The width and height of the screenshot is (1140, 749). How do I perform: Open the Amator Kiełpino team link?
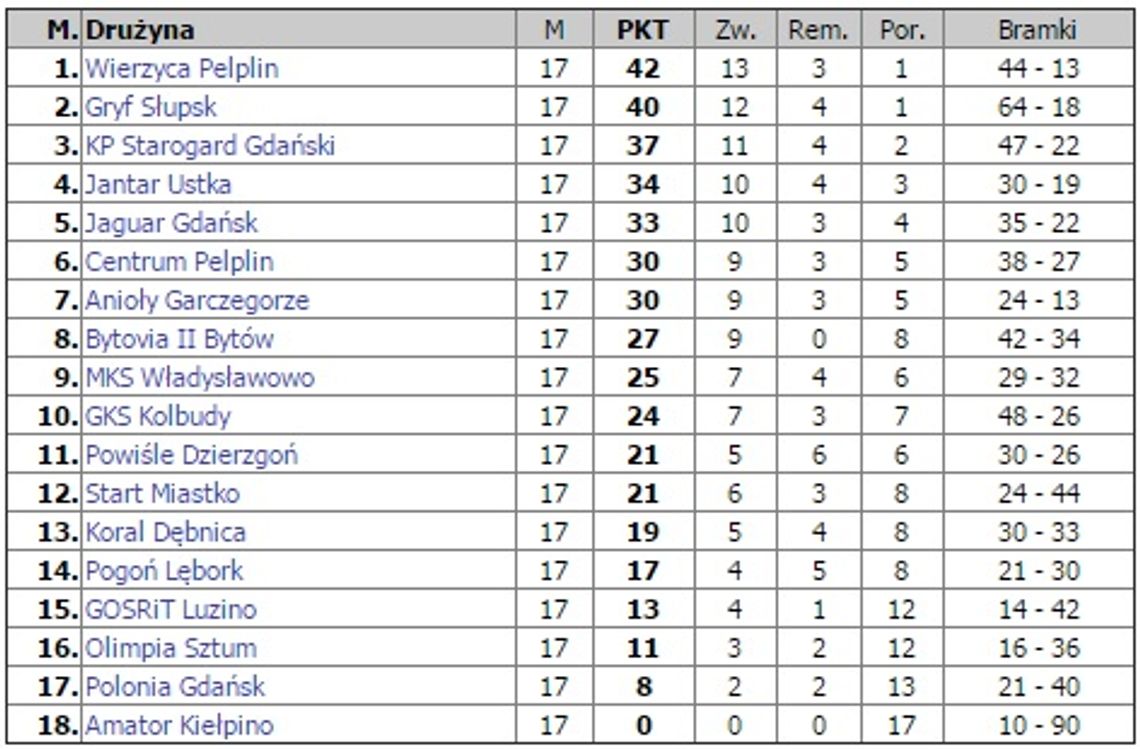coord(179,725)
